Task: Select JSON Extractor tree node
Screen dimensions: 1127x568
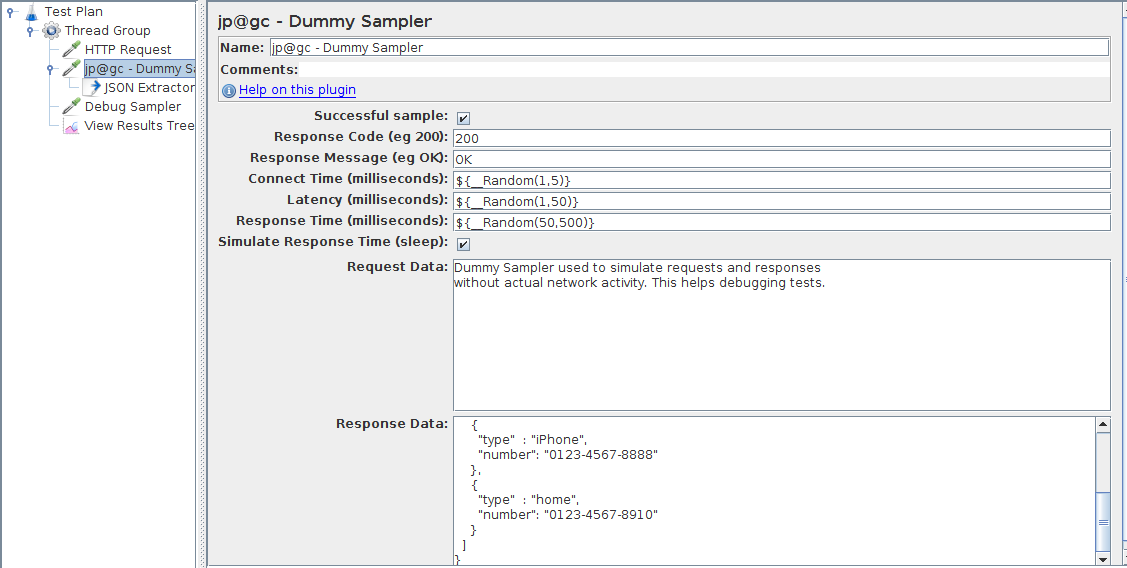Action: pyautogui.click(x=150, y=88)
